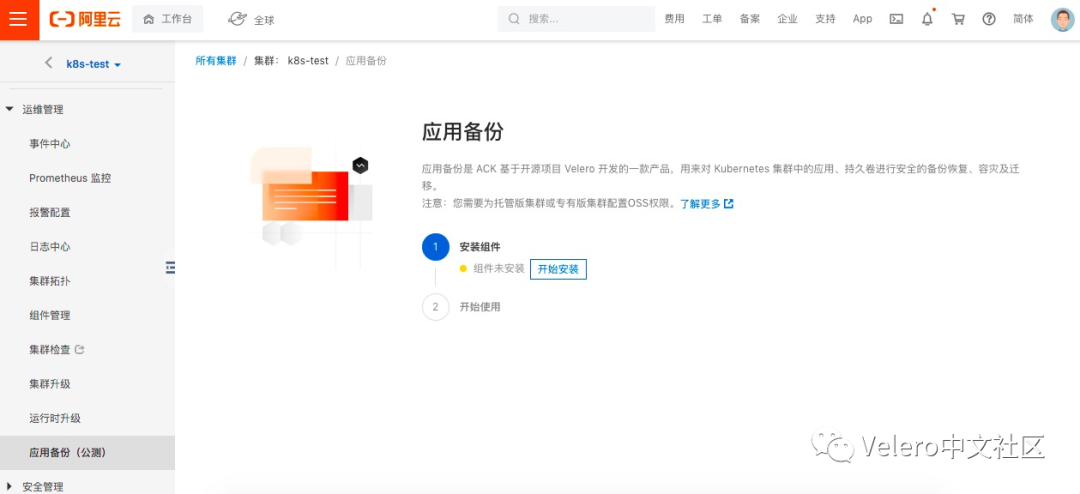This screenshot has height=494, width=1080.
Task: Open 运行时升级 in sidebar
Action: [x=55, y=419]
